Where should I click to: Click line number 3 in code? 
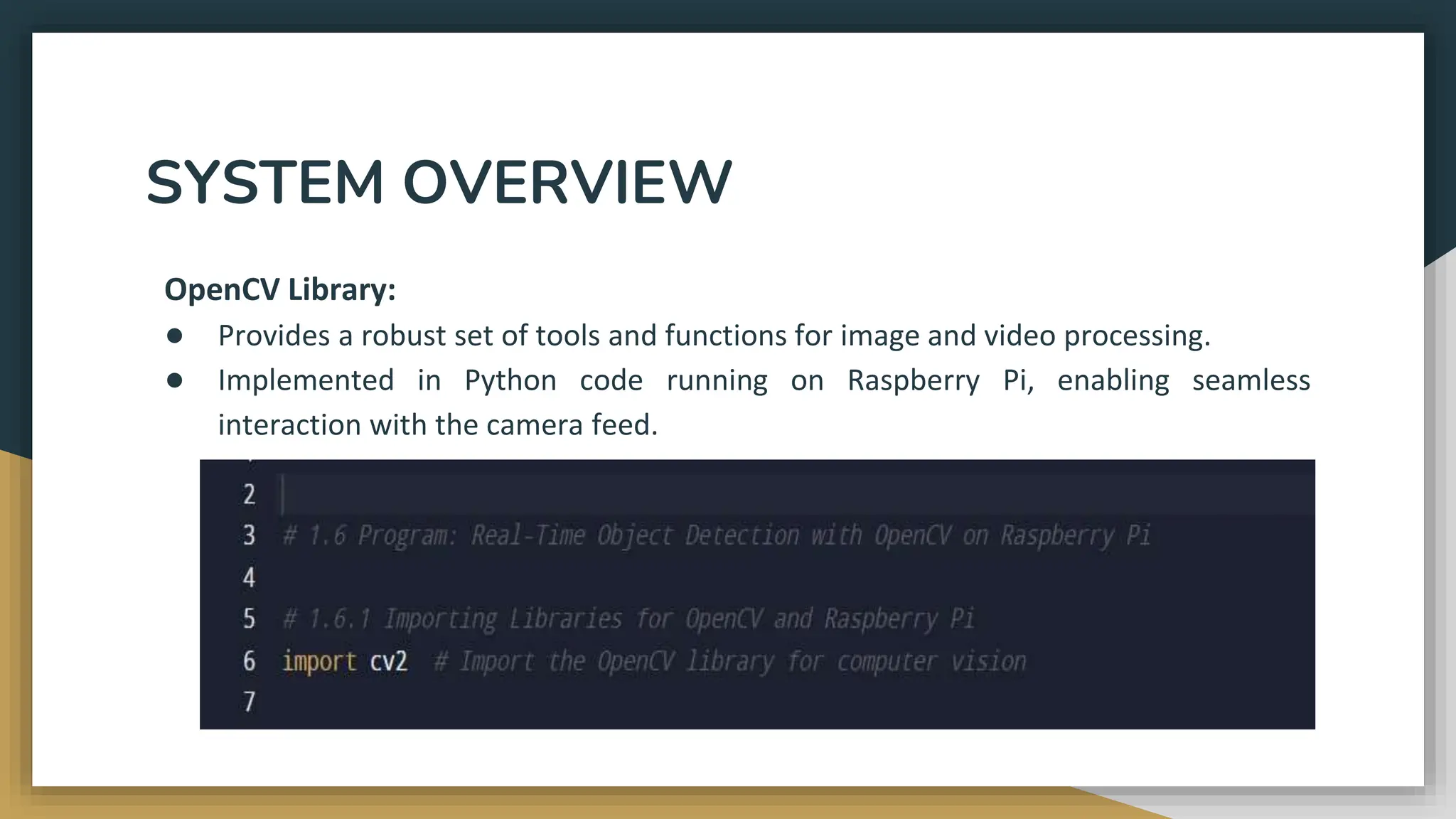pyautogui.click(x=249, y=535)
